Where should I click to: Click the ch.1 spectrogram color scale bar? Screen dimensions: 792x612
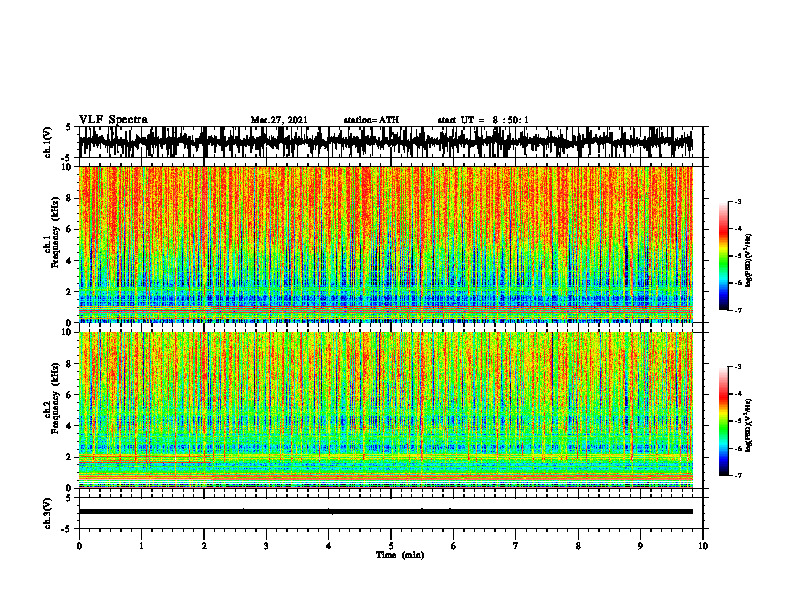pos(723,256)
